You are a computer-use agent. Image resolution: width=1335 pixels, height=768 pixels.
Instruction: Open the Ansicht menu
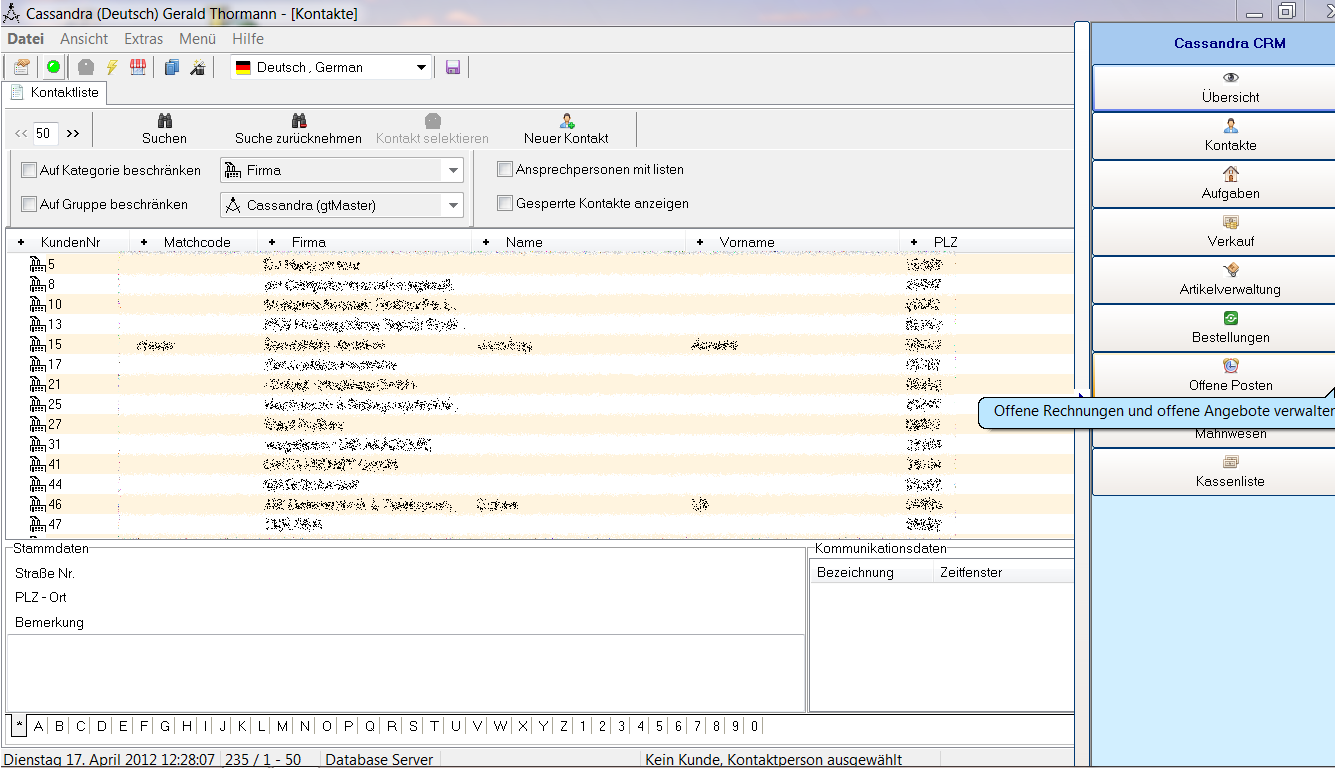point(84,39)
